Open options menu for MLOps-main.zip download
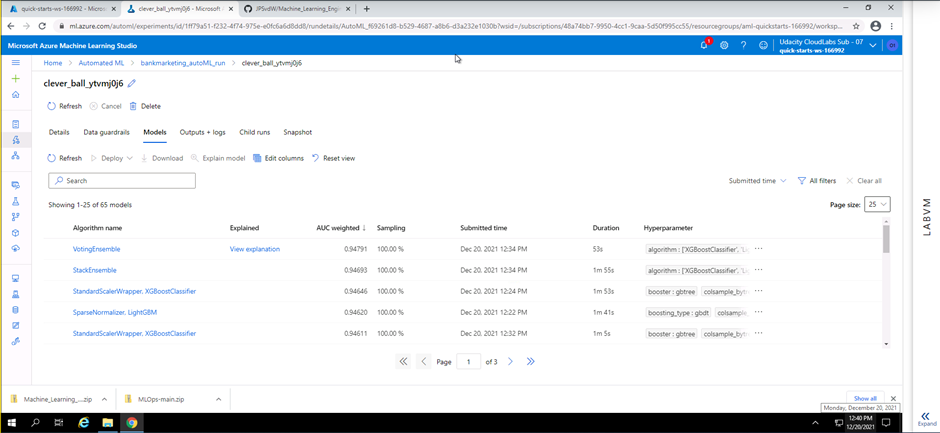Viewport: 940px width, 433px height. [x=218, y=399]
